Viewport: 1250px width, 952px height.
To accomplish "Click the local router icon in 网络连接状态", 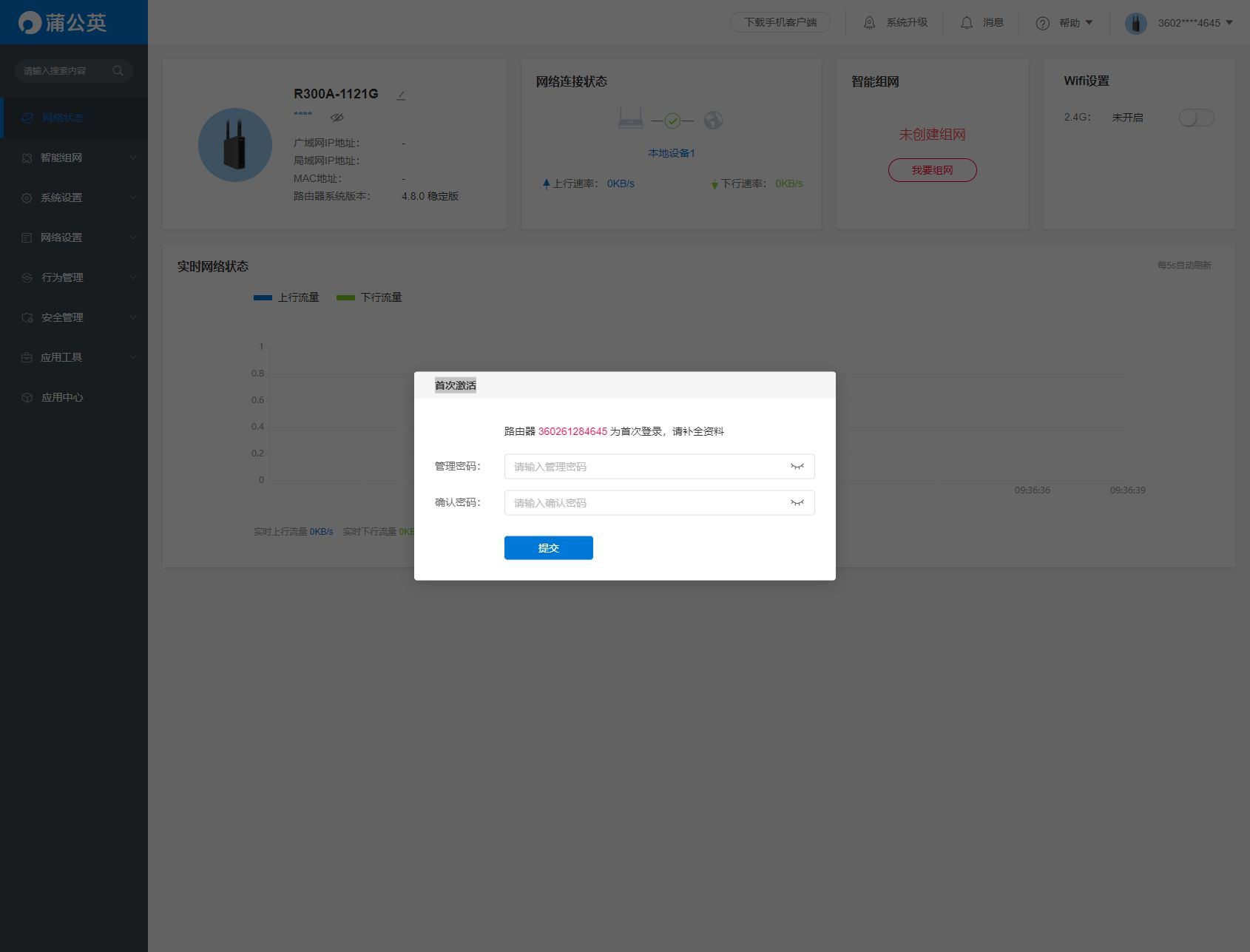I will [x=630, y=119].
